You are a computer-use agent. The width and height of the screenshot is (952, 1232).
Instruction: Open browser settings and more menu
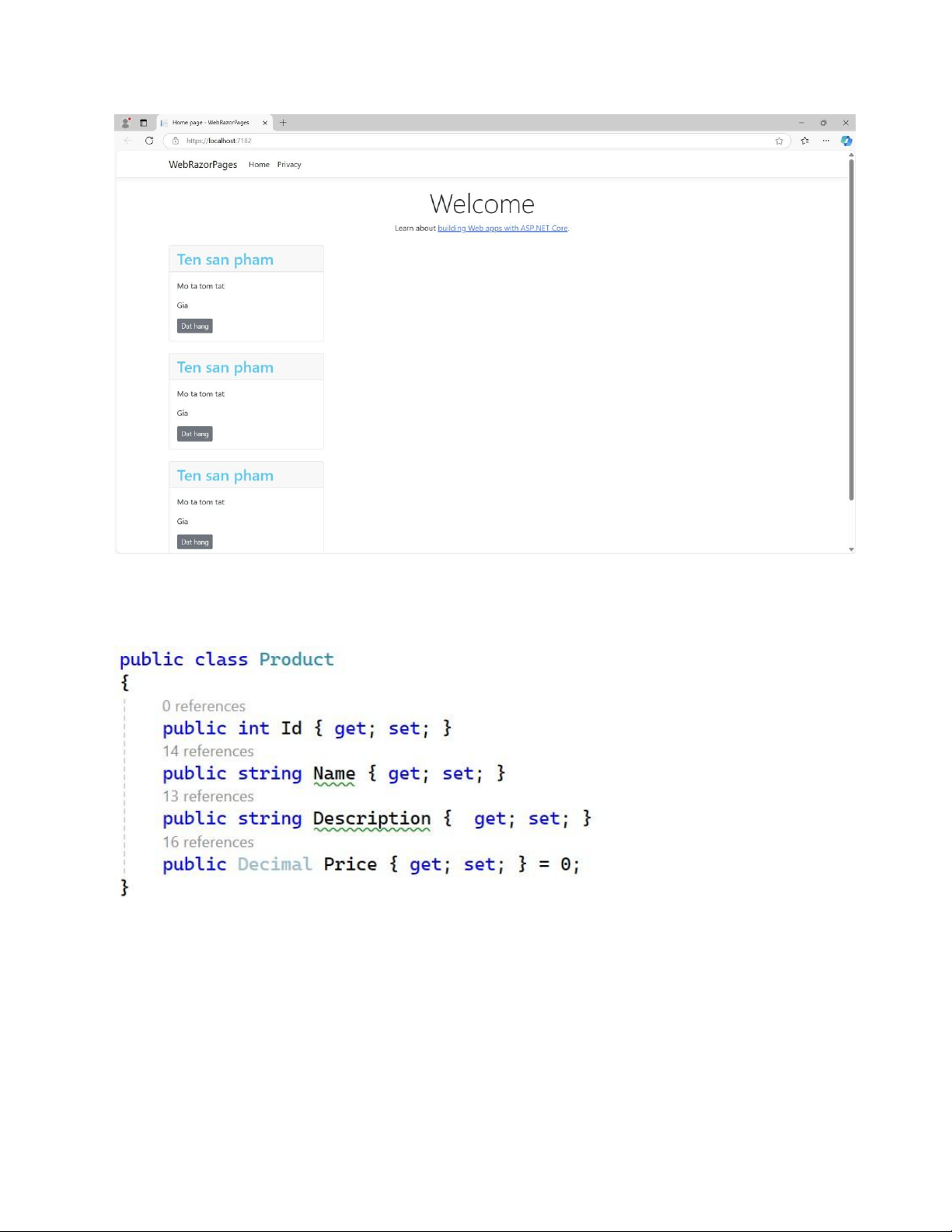click(x=825, y=141)
